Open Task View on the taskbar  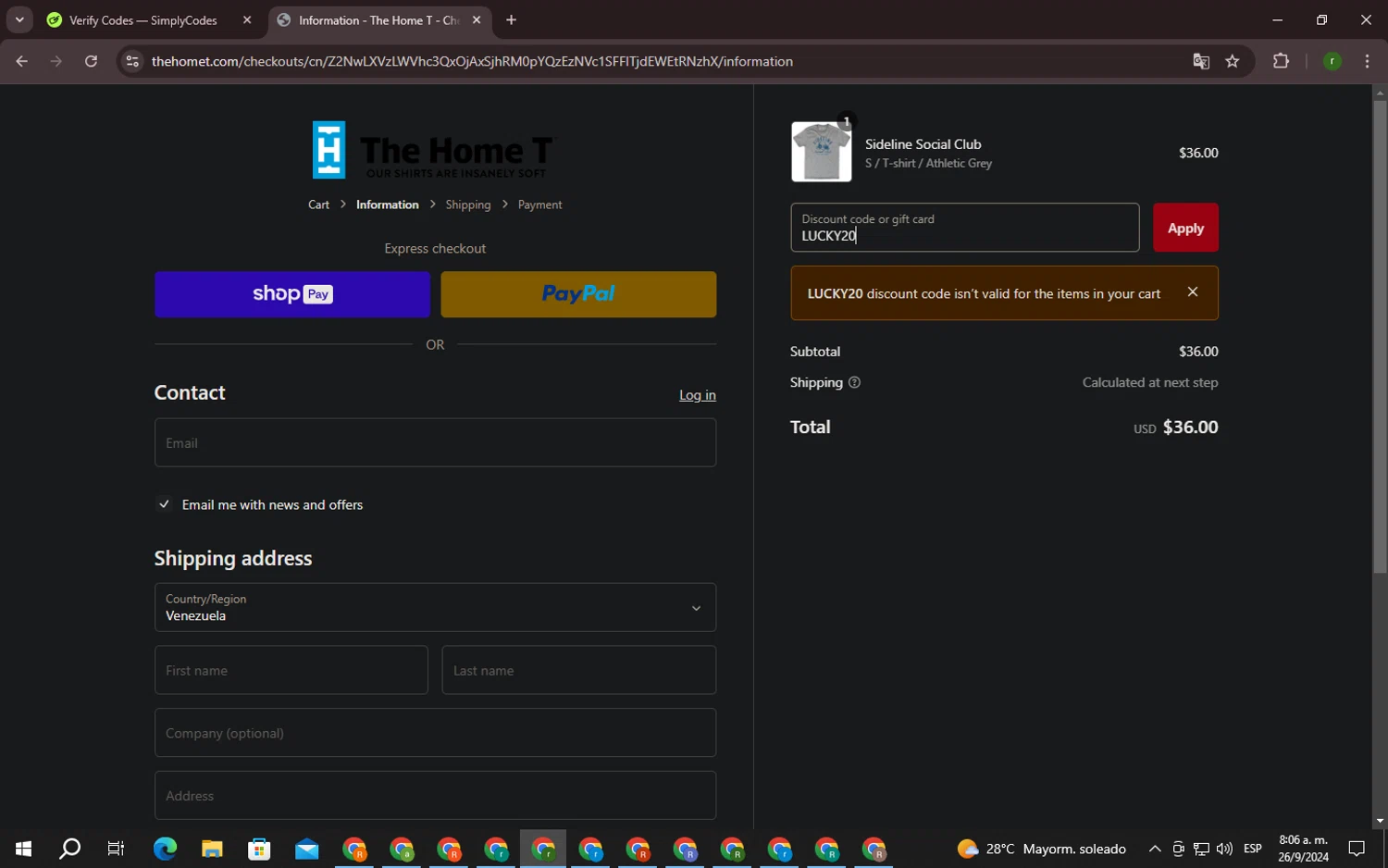click(116, 849)
